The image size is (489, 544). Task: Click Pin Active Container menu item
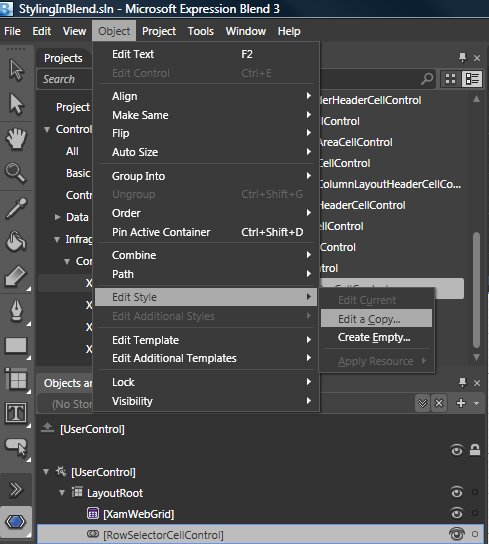[x=206, y=232]
